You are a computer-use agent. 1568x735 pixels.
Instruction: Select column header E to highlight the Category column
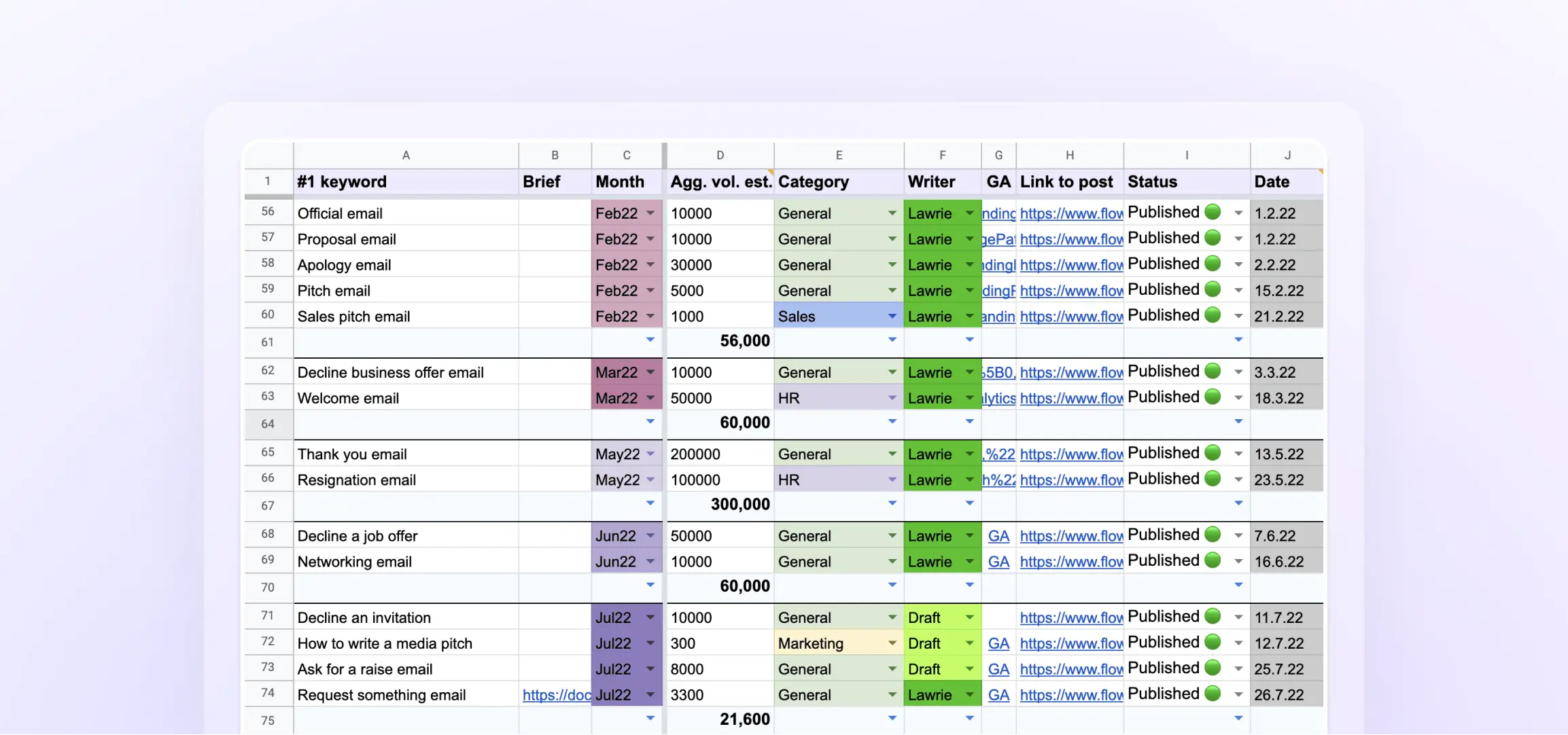838,155
